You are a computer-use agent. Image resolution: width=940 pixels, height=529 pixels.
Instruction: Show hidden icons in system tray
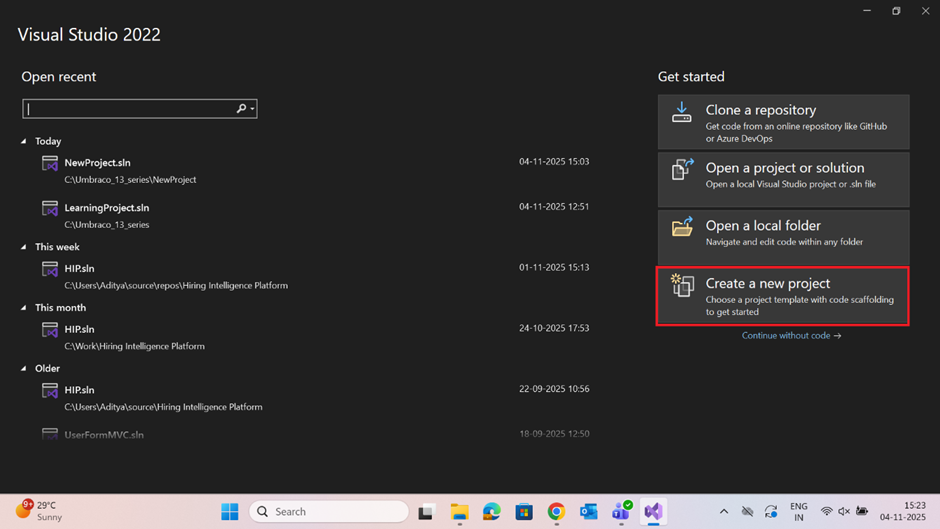point(724,512)
